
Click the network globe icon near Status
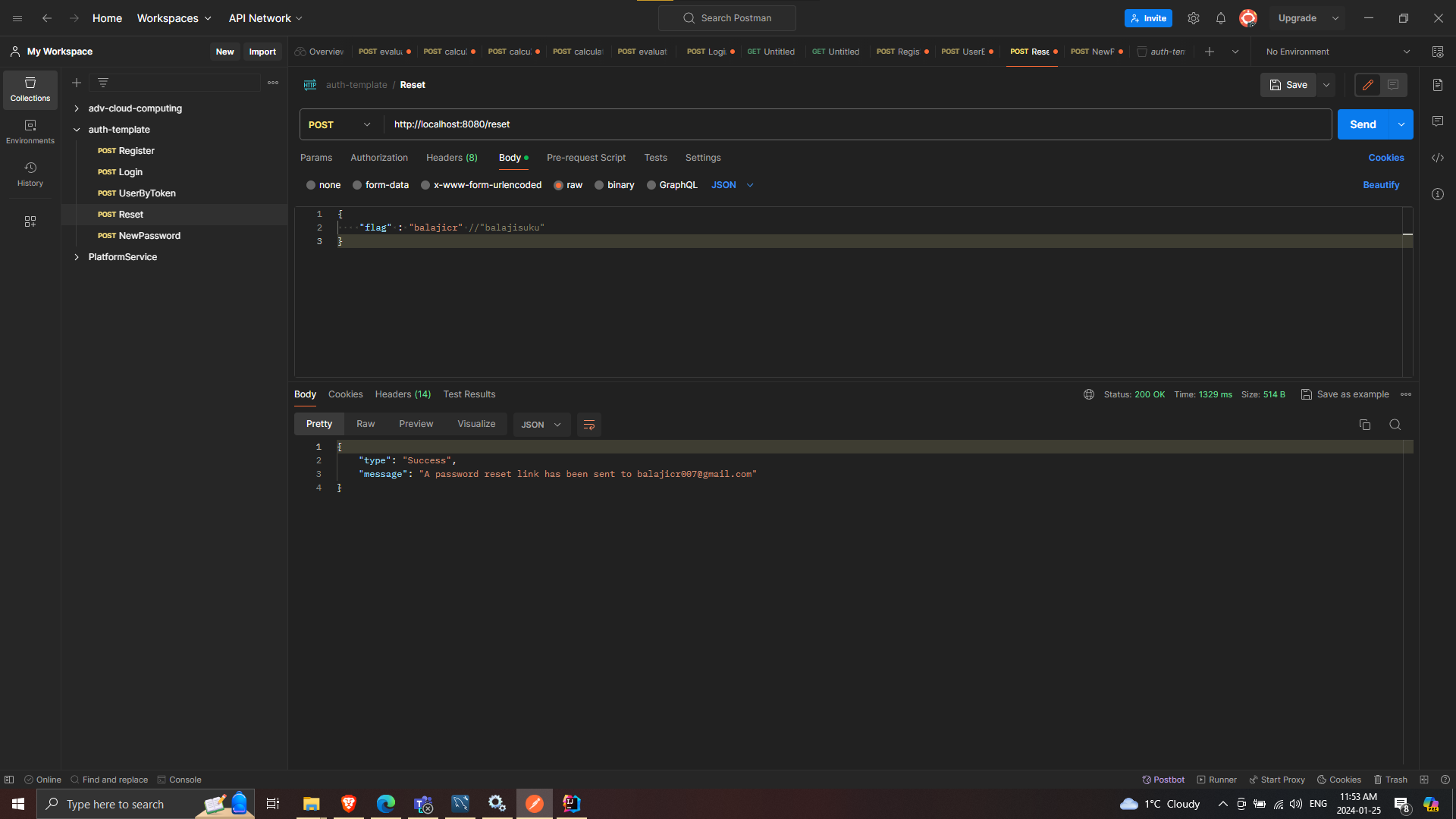(1089, 394)
